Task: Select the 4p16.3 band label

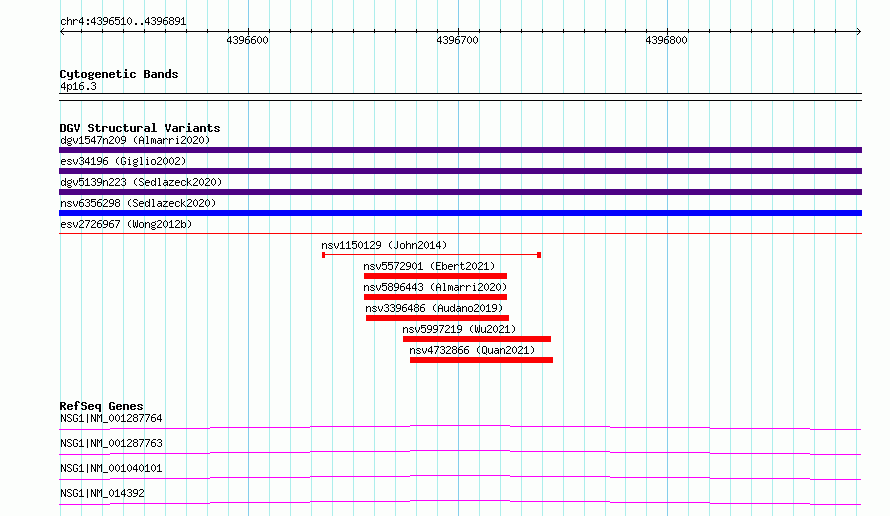Action: (78, 86)
